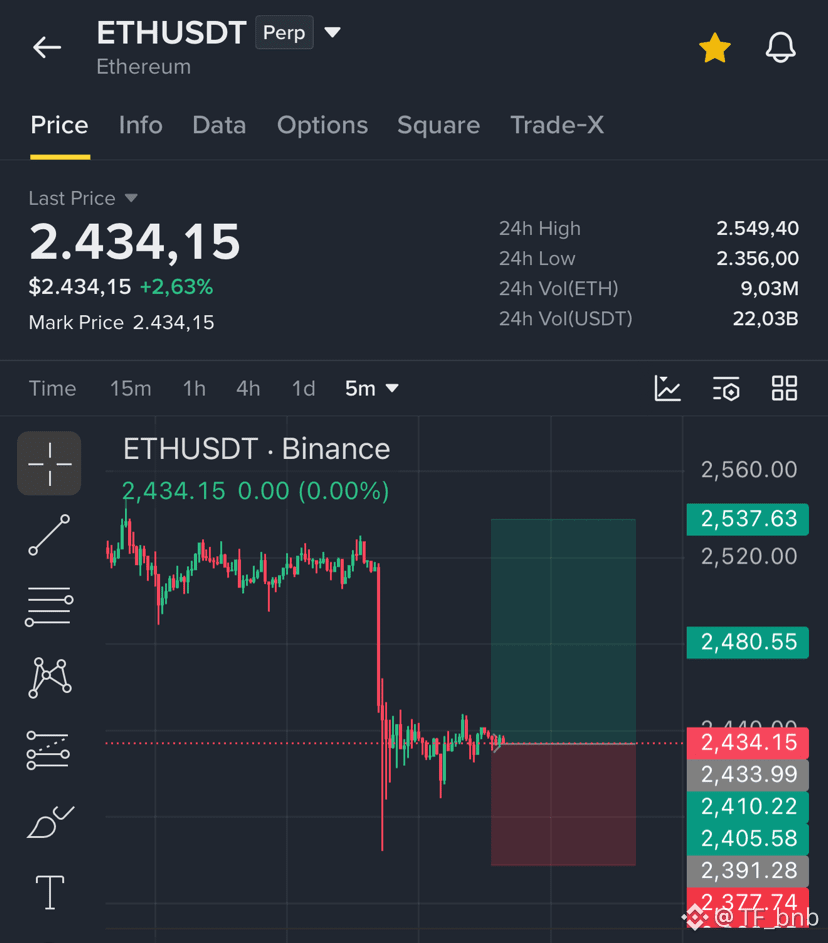Click the Mark Price 2.434,15 value
The height and width of the screenshot is (943, 828).
(x=173, y=323)
